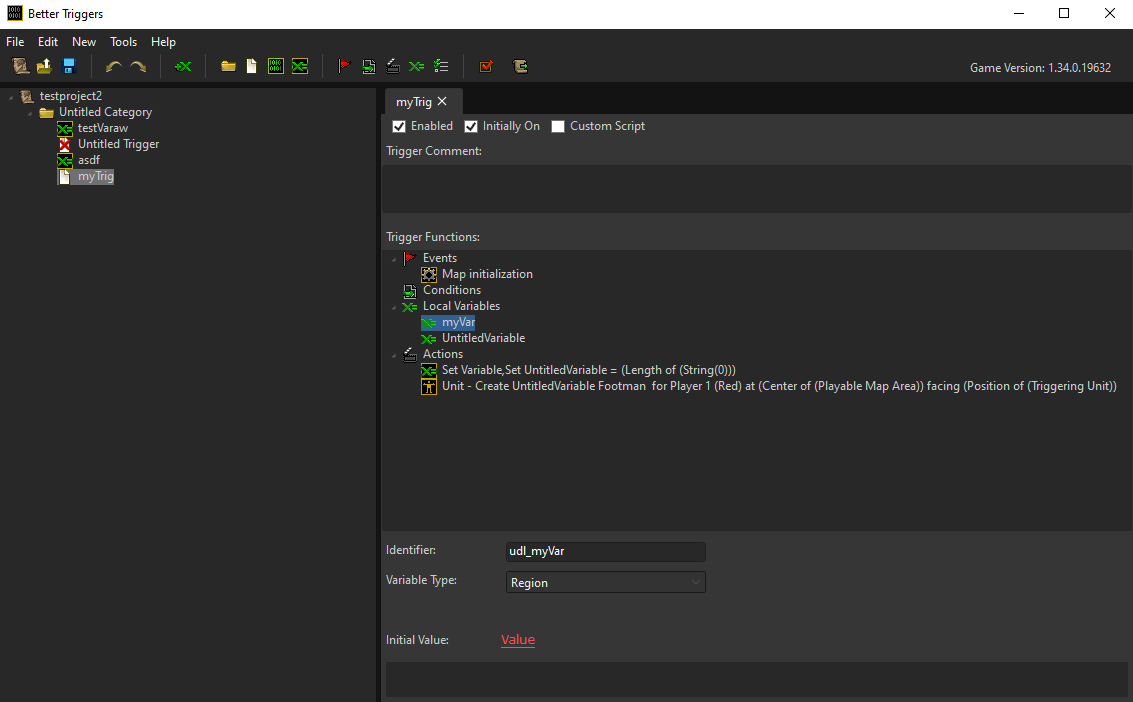Redo the last undone change
Viewport: 1133px width, 702px height.
click(138, 66)
